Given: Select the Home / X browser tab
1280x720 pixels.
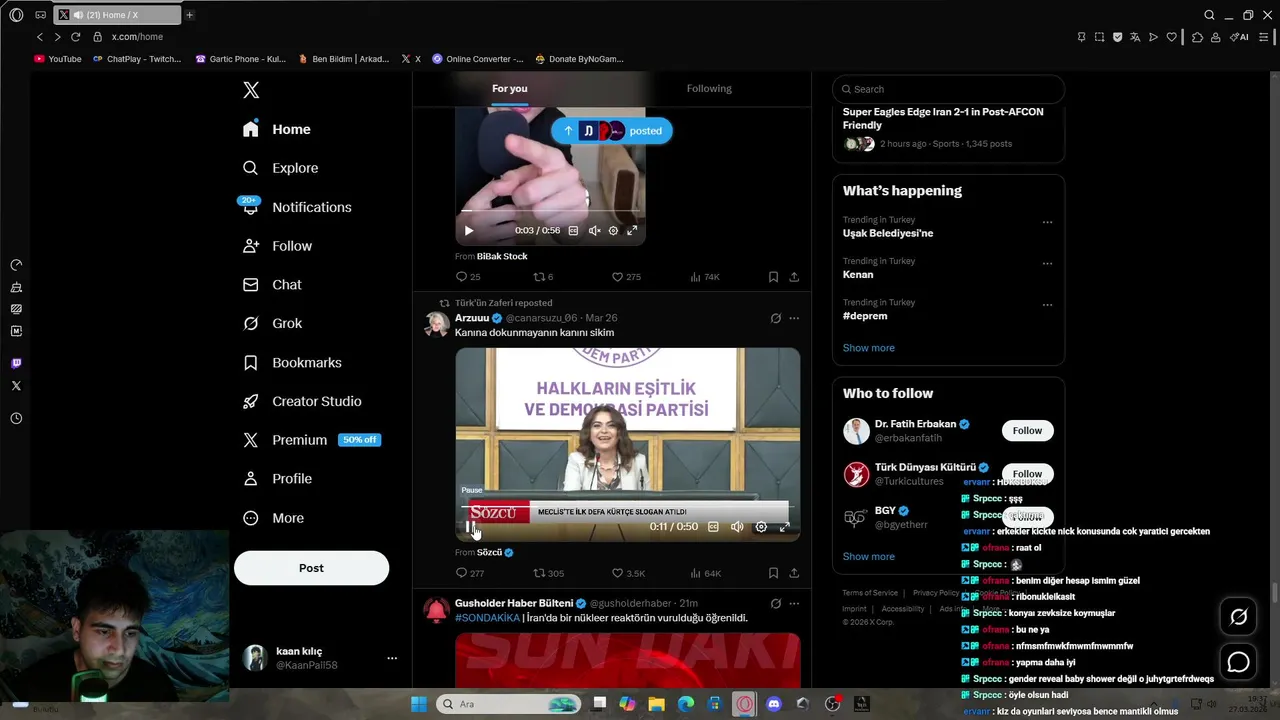Looking at the screenshot, I should tap(115, 15).
